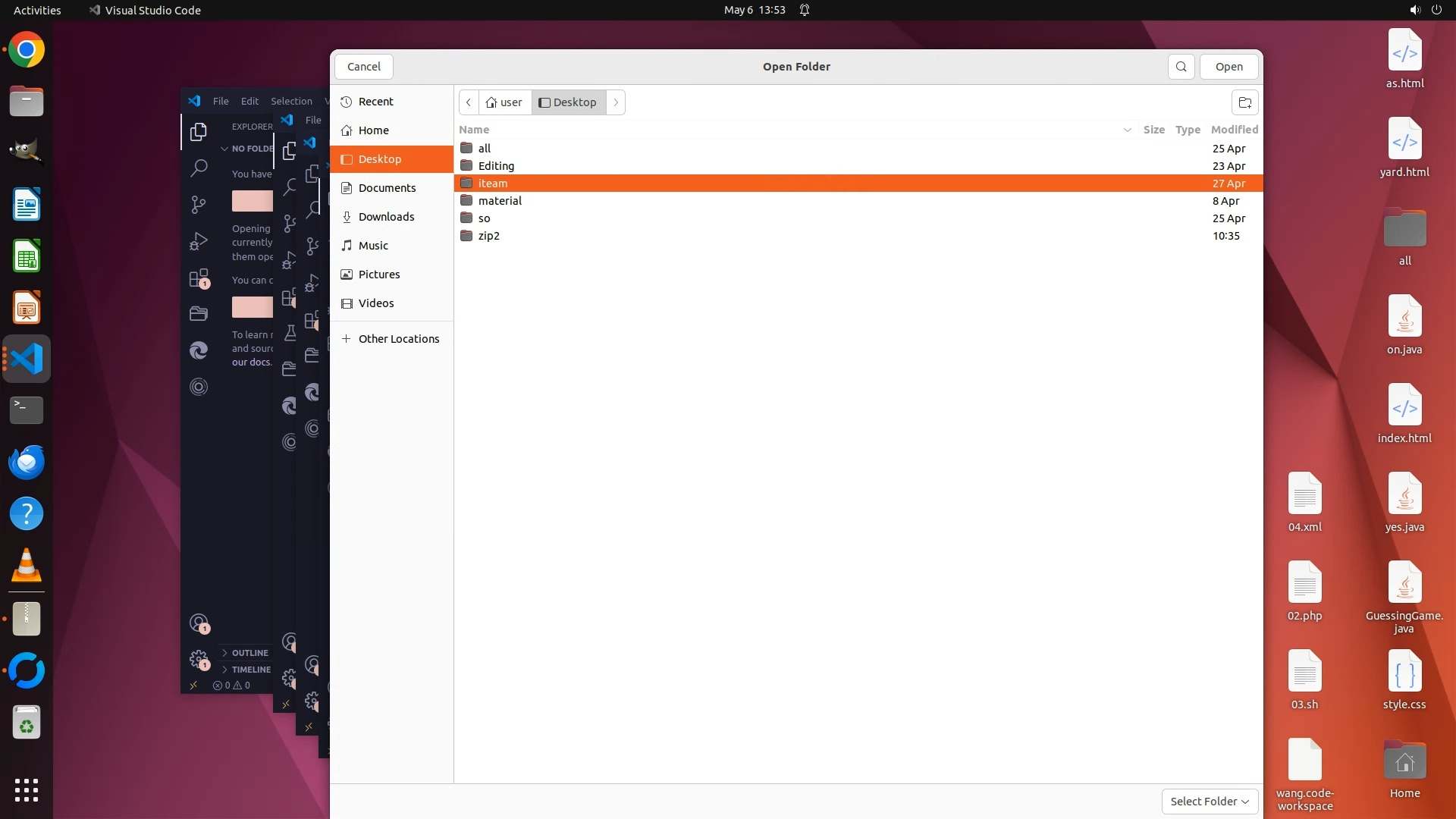The width and height of the screenshot is (1456, 819).
Task: Expand the TIMELINE section
Action: 250,670
